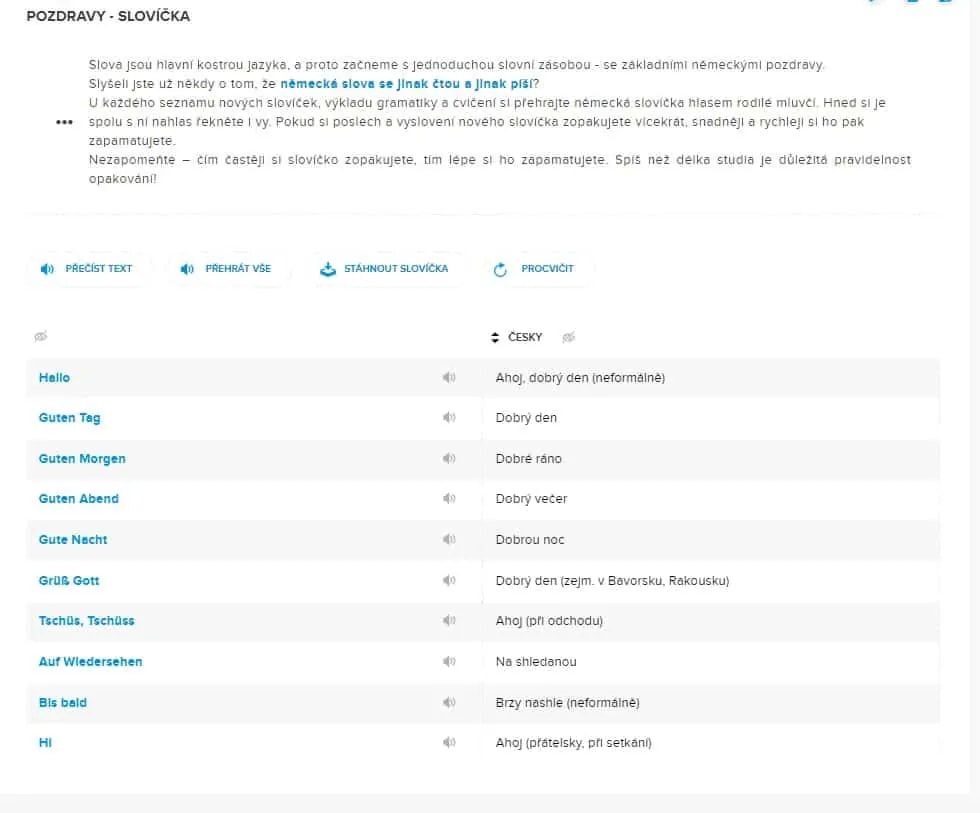The image size is (980, 813).
Task: Play audio for Hallo
Action: [x=449, y=377]
